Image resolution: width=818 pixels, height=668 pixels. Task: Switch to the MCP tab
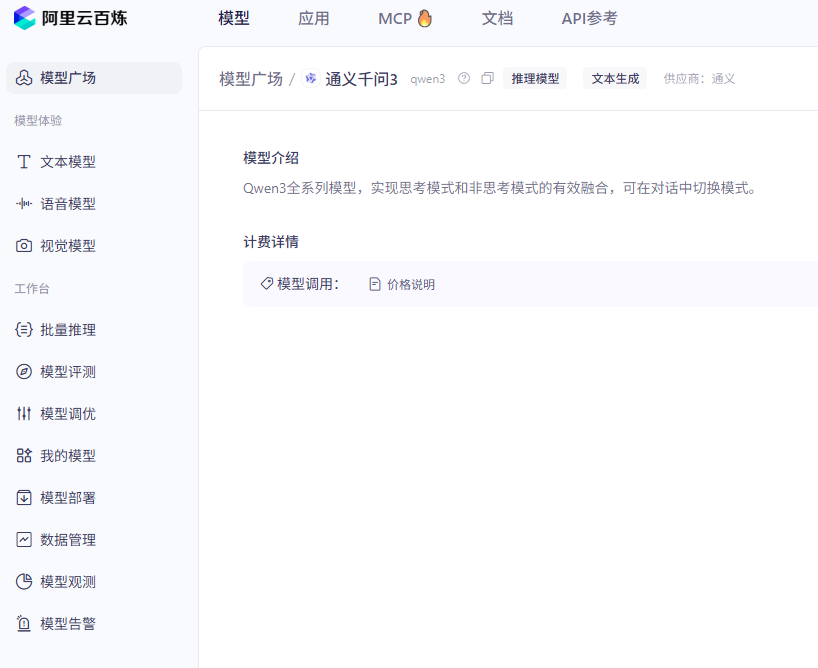point(404,18)
